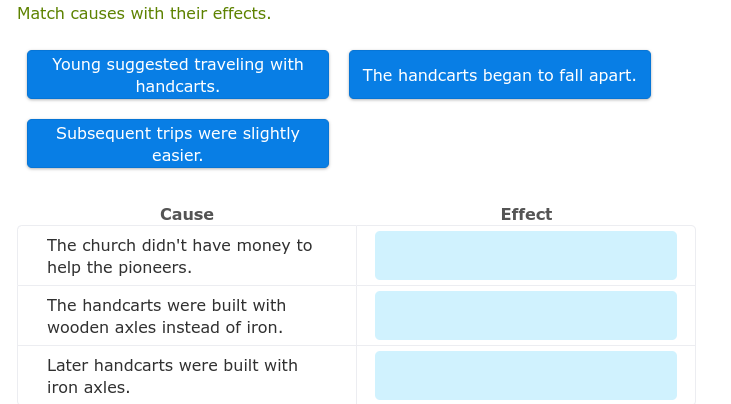Choose the answer tile mentioning Young
This screenshot has width=731, height=404.
pos(178,75)
